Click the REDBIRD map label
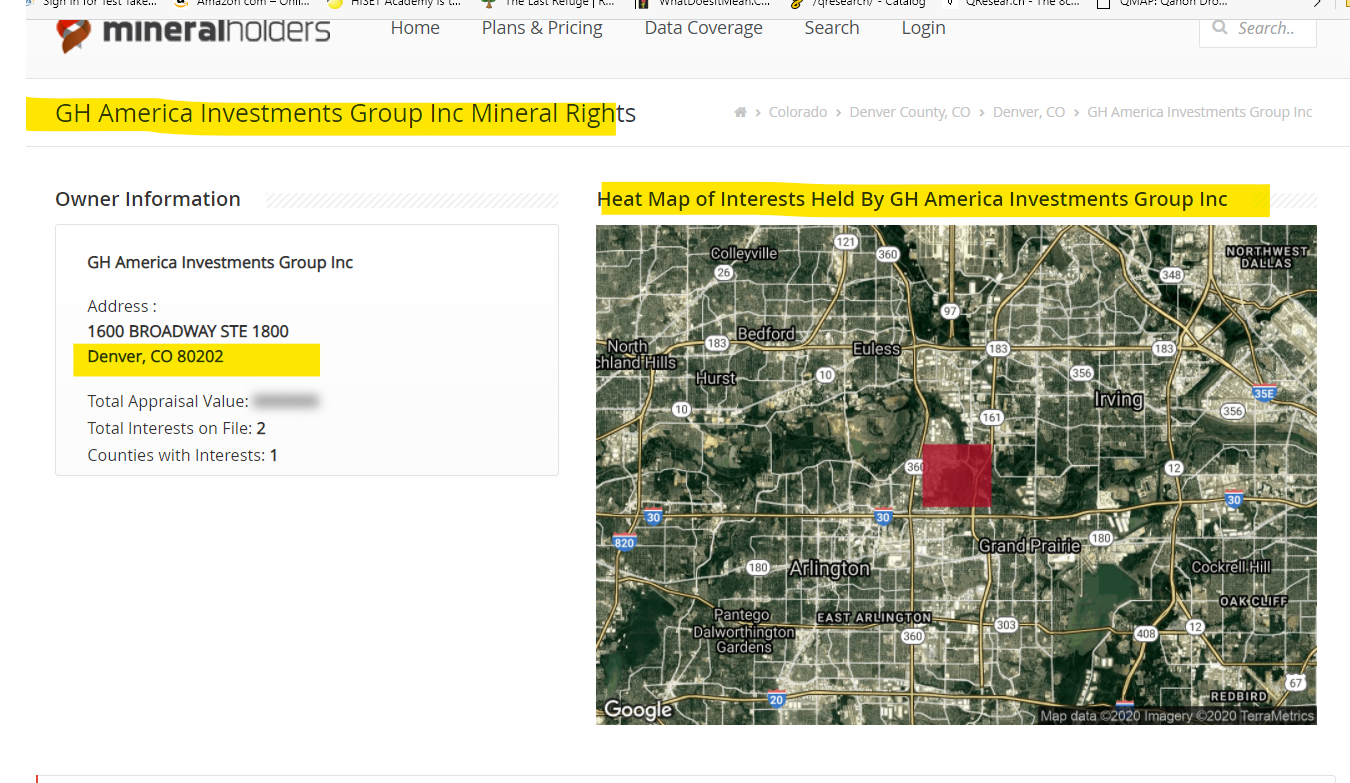 pos(1239,696)
